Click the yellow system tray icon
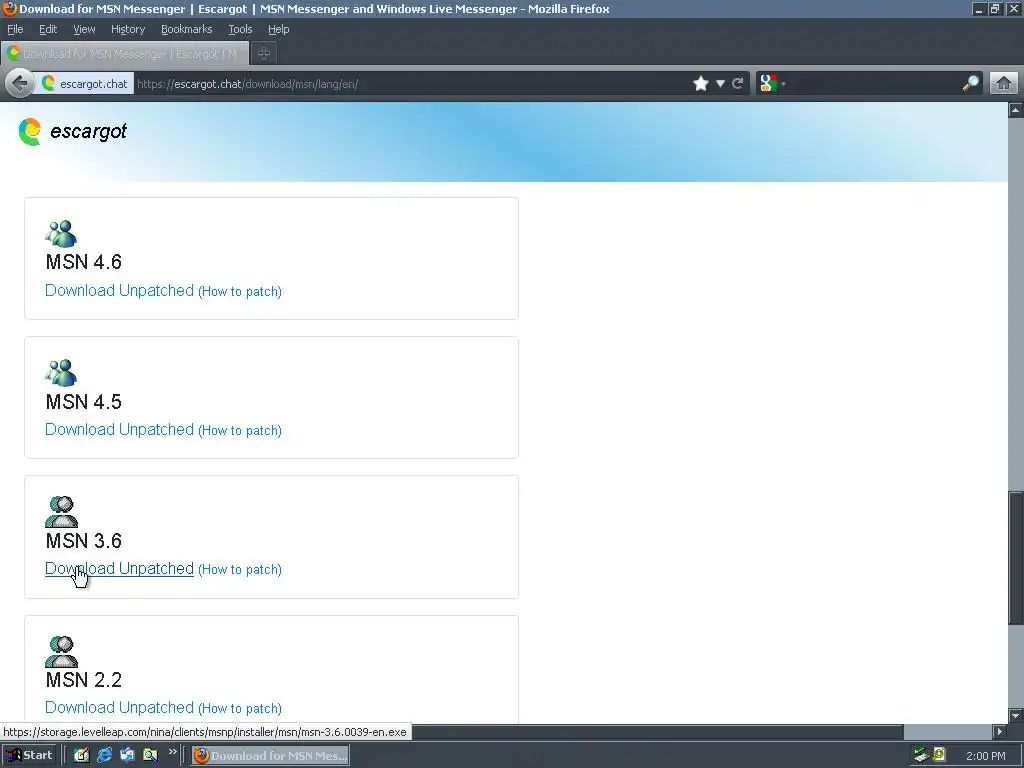This screenshot has width=1024, height=768. point(939,755)
